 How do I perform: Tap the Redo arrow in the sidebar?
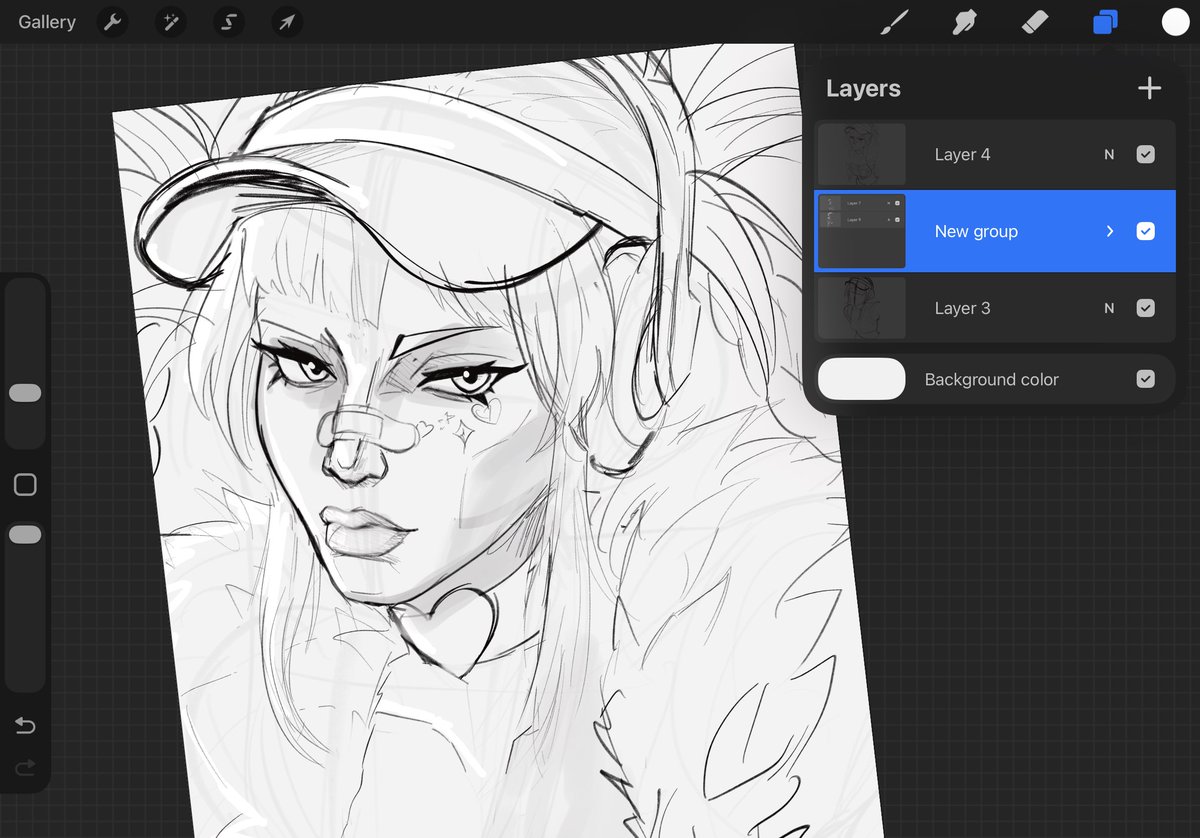(25, 767)
